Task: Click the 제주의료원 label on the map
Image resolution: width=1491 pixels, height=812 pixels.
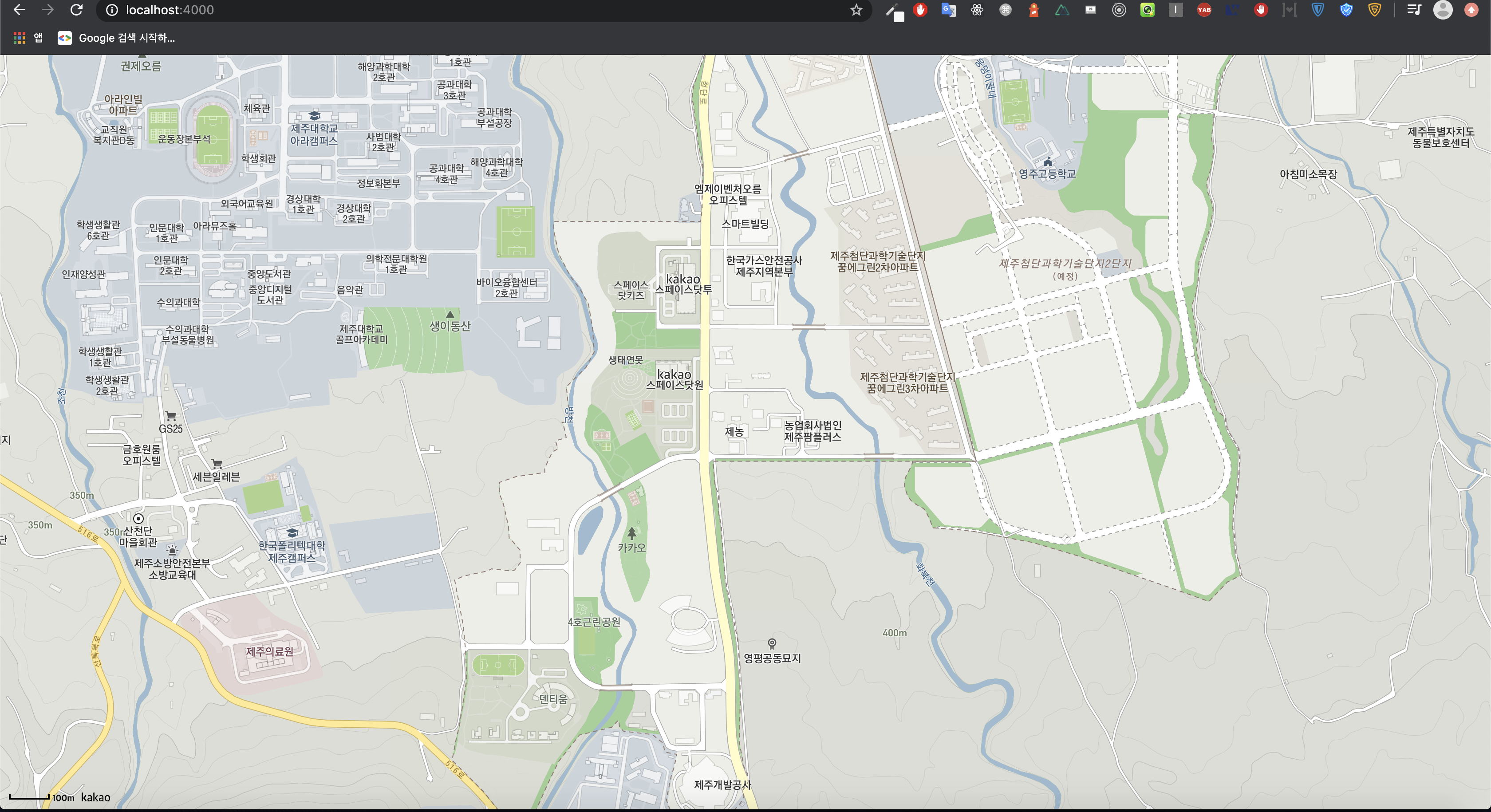Action: 269,651
